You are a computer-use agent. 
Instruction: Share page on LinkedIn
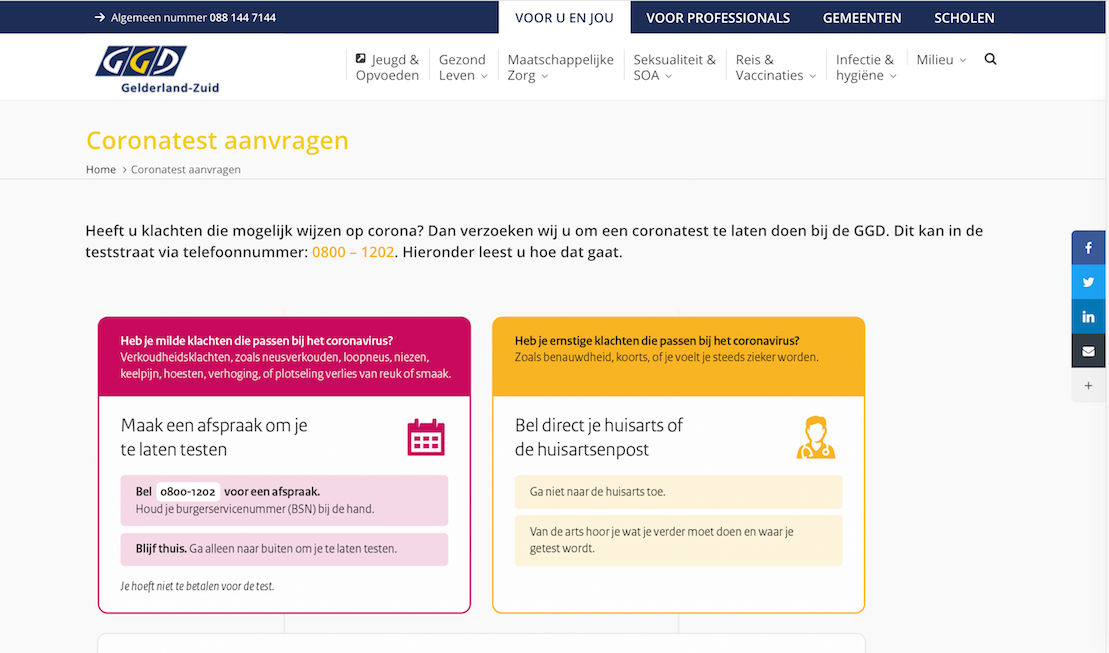(x=1088, y=317)
